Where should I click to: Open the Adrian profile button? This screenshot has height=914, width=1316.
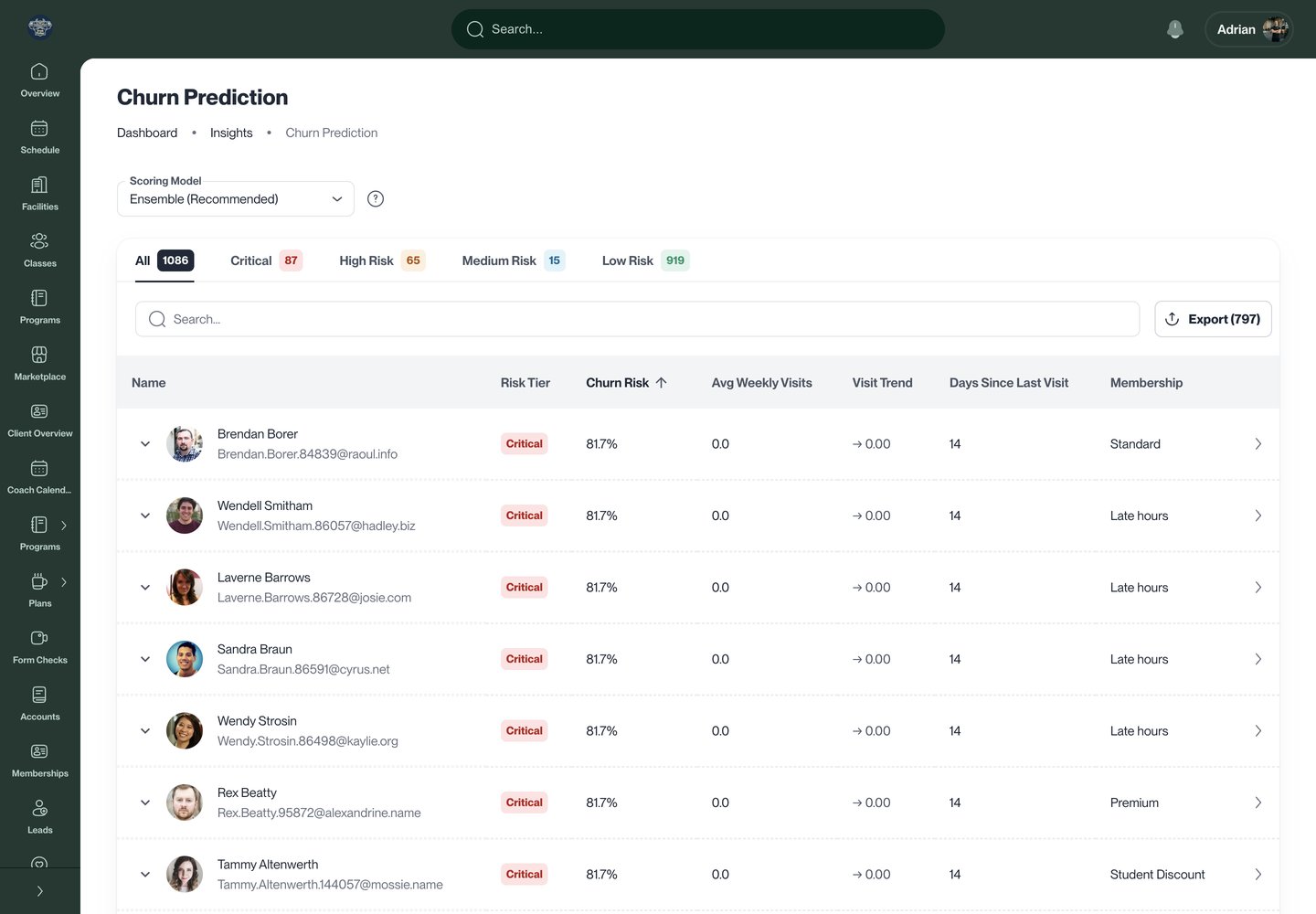1248,29
